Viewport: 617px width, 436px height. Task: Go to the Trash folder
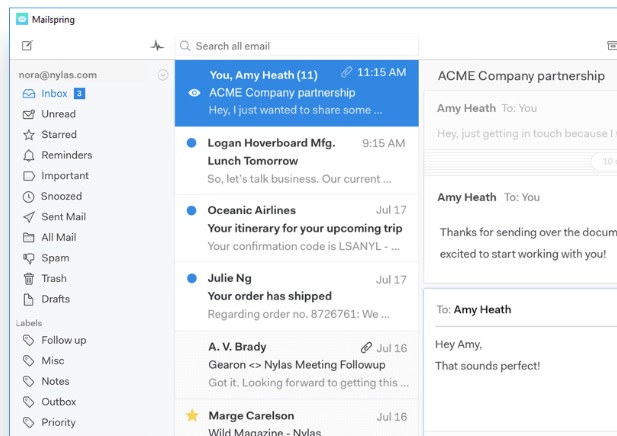coord(53,279)
